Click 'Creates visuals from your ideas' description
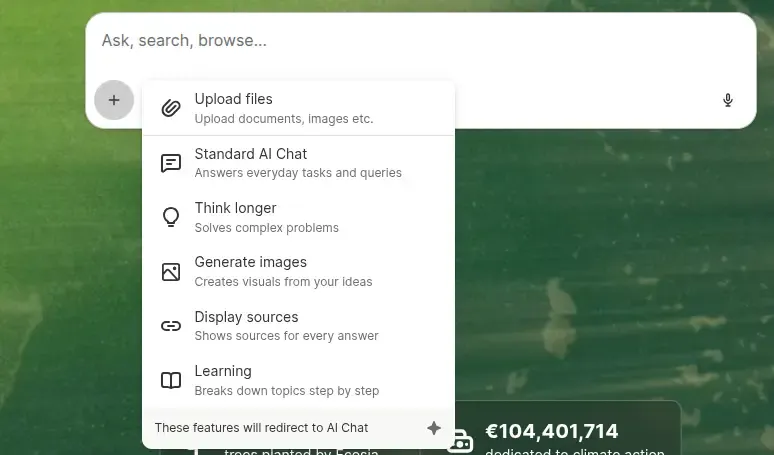 [x=283, y=282]
